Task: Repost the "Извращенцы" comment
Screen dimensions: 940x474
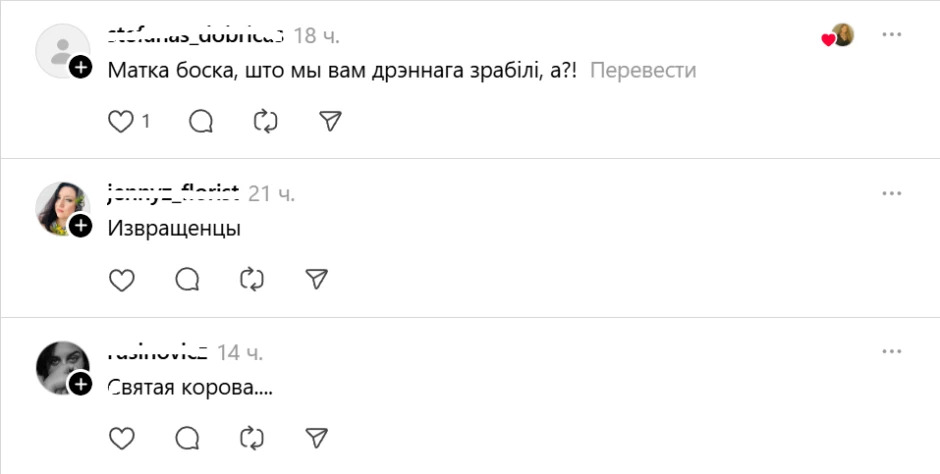Action: click(x=251, y=279)
